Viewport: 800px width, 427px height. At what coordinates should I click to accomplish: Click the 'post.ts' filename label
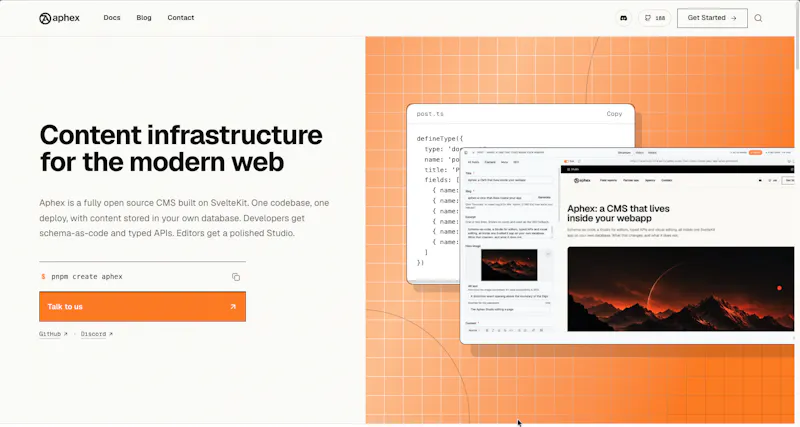(x=430, y=114)
